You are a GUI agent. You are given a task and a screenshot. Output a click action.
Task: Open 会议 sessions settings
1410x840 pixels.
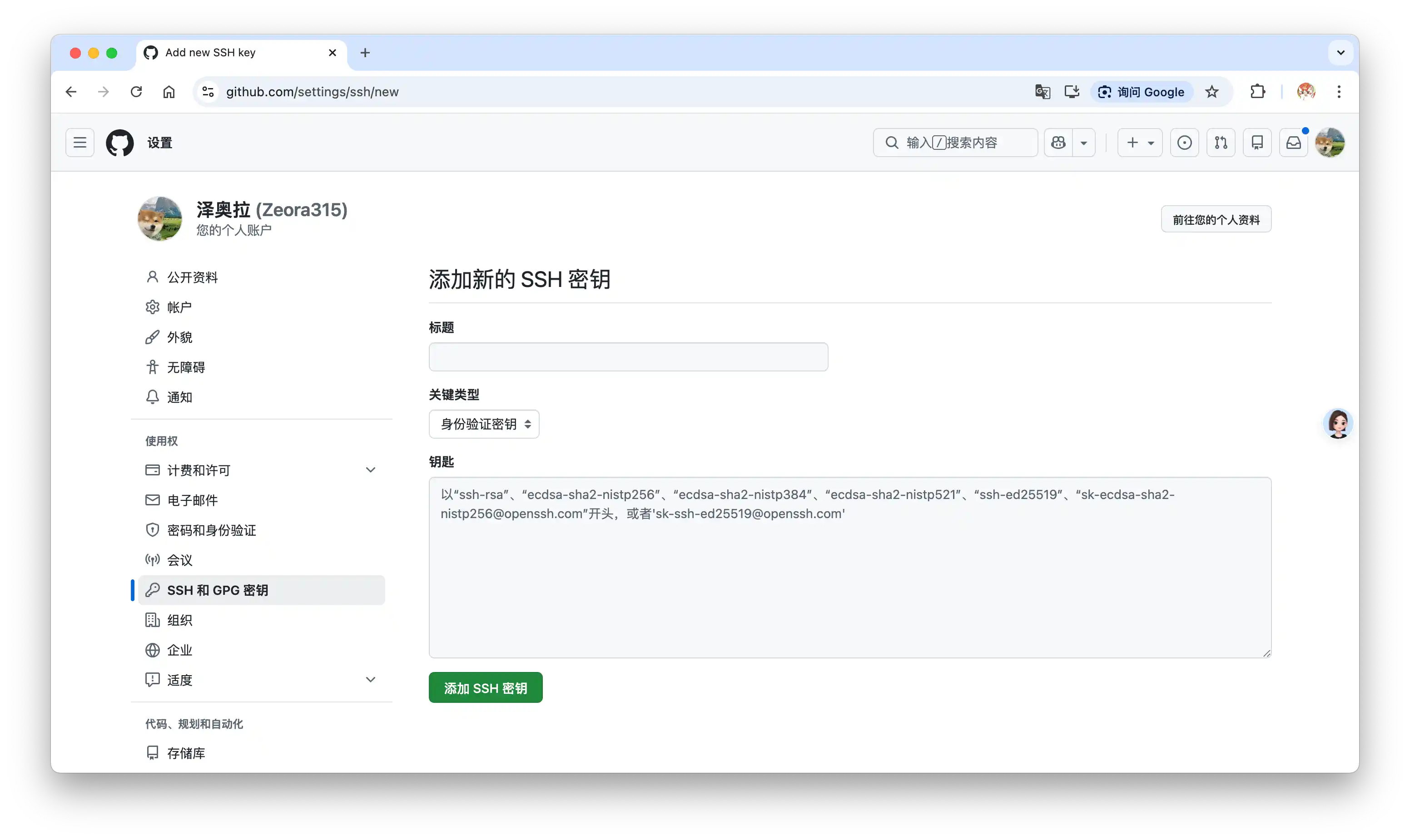coord(261,560)
